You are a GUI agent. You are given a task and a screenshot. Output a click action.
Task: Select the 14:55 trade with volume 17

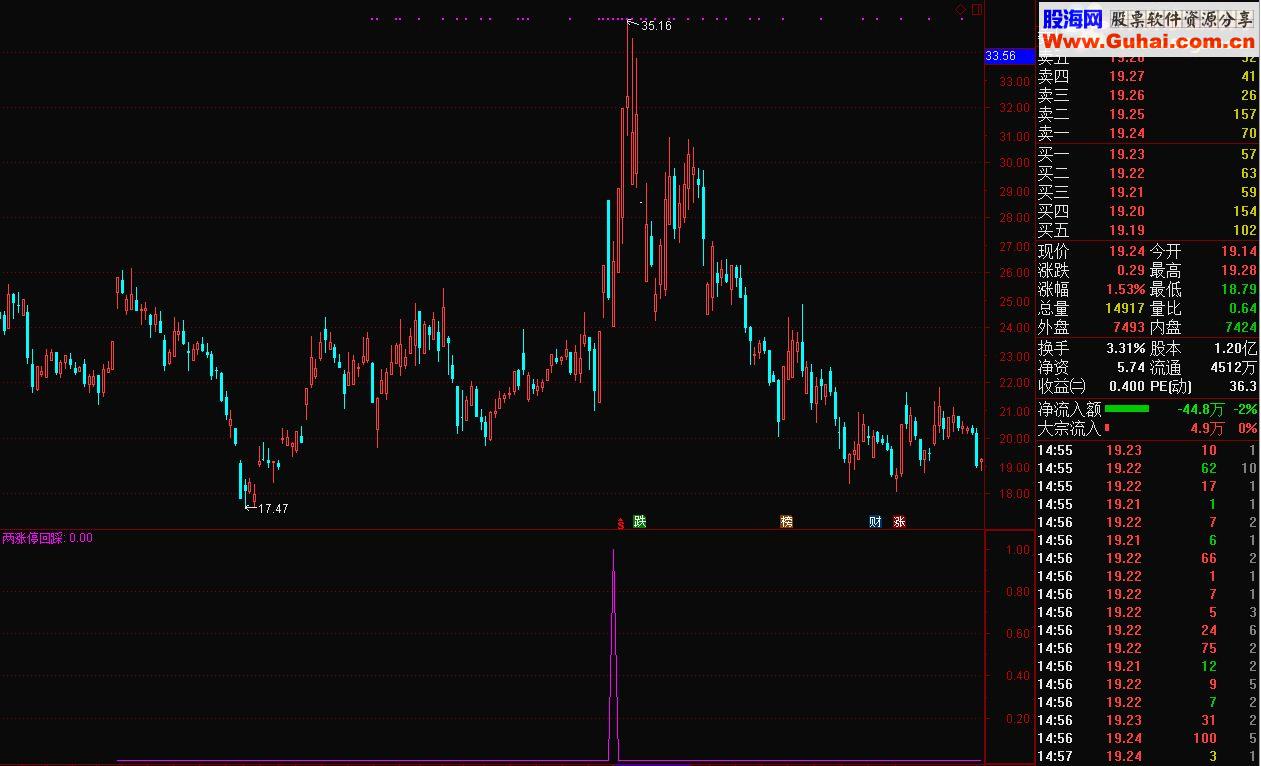point(1148,486)
